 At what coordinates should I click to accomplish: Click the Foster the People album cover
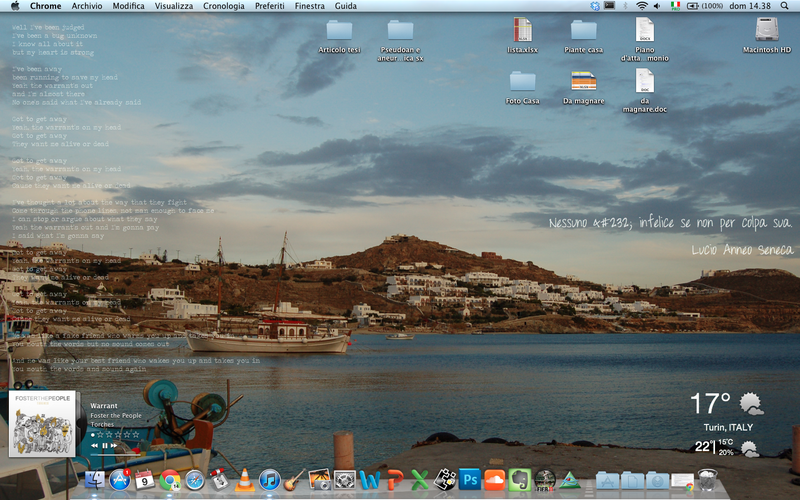pos(42,424)
